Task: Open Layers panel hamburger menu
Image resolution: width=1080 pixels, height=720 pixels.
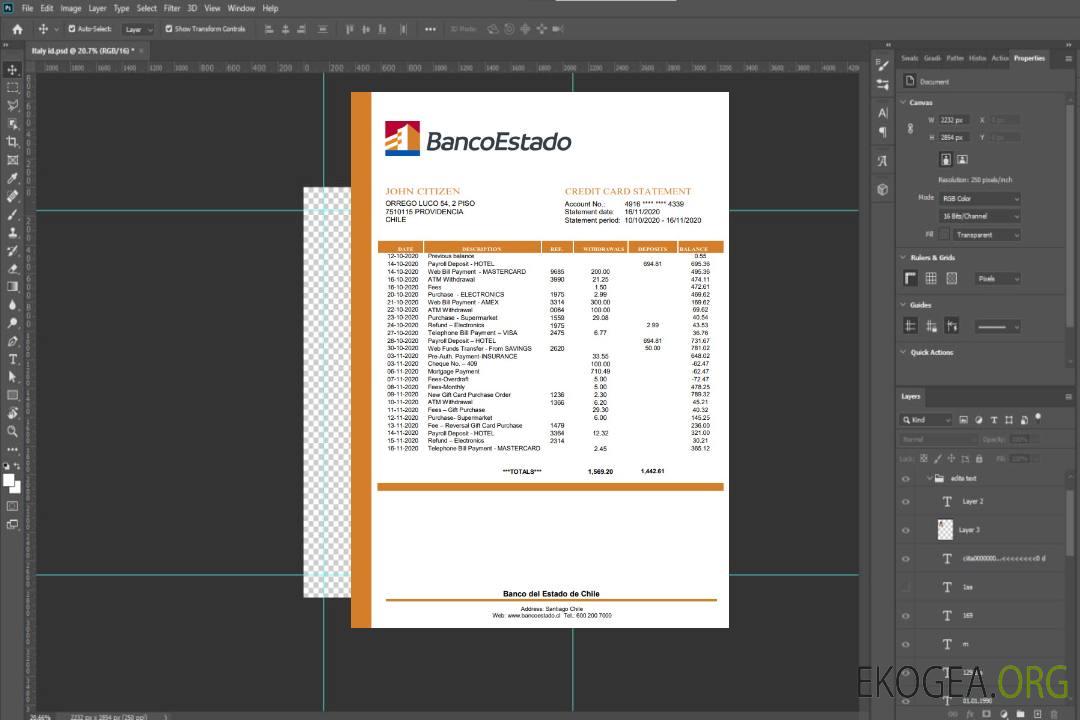Action: click(x=1068, y=397)
